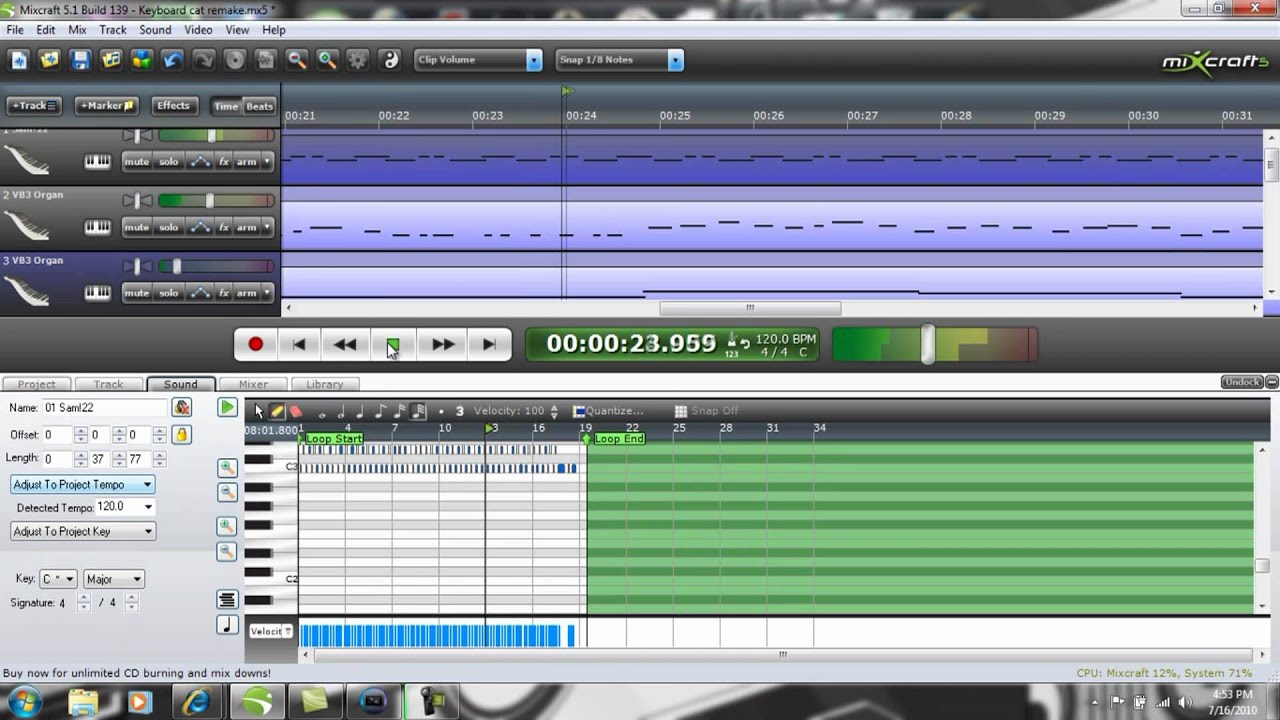
Task: Choose the whole note length icon
Action: [x=322, y=412]
